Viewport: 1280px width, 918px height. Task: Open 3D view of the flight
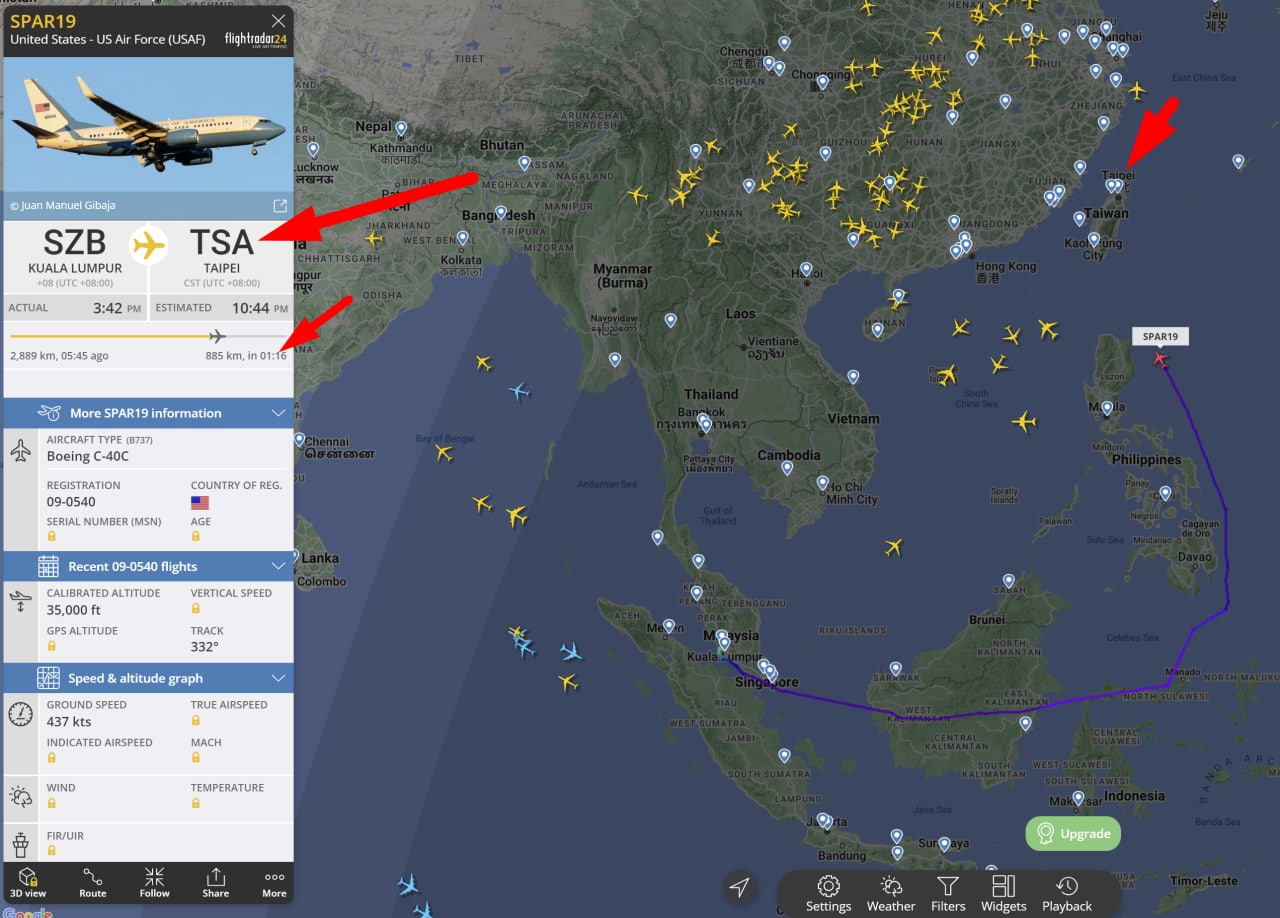[x=28, y=882]
